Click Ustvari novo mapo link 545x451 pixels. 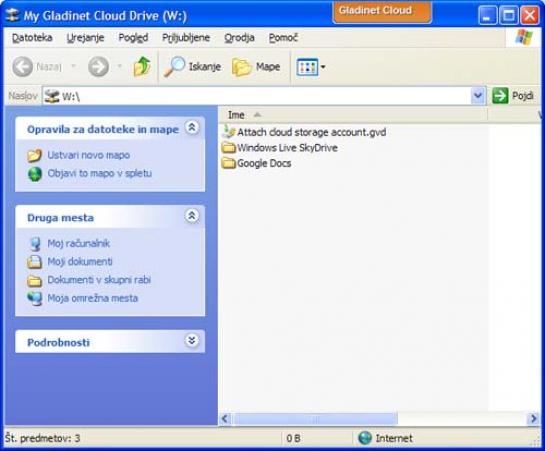(89, 155)
